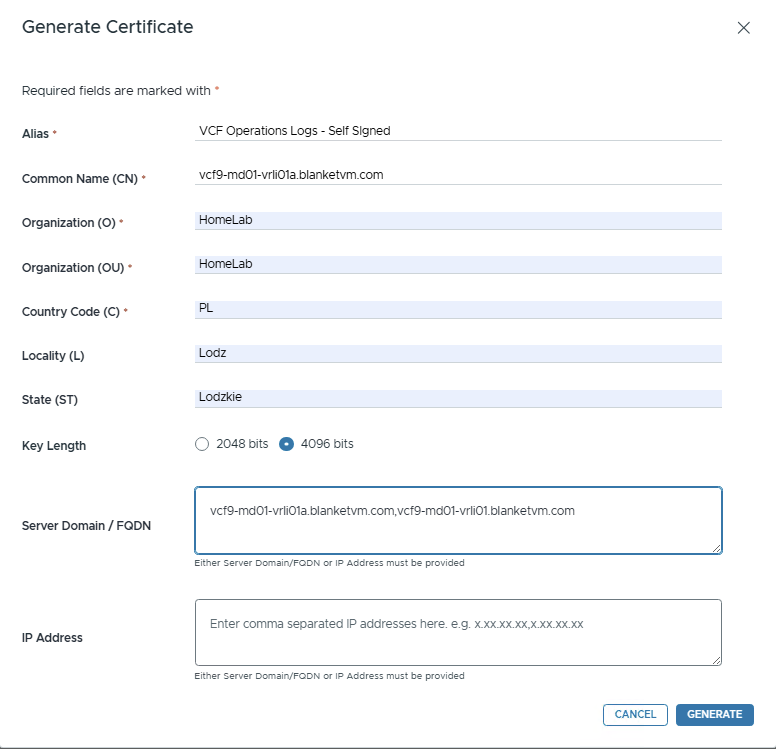
Task: Click the Key Length label
Action: pyautogui.click(x=54, y=446)
